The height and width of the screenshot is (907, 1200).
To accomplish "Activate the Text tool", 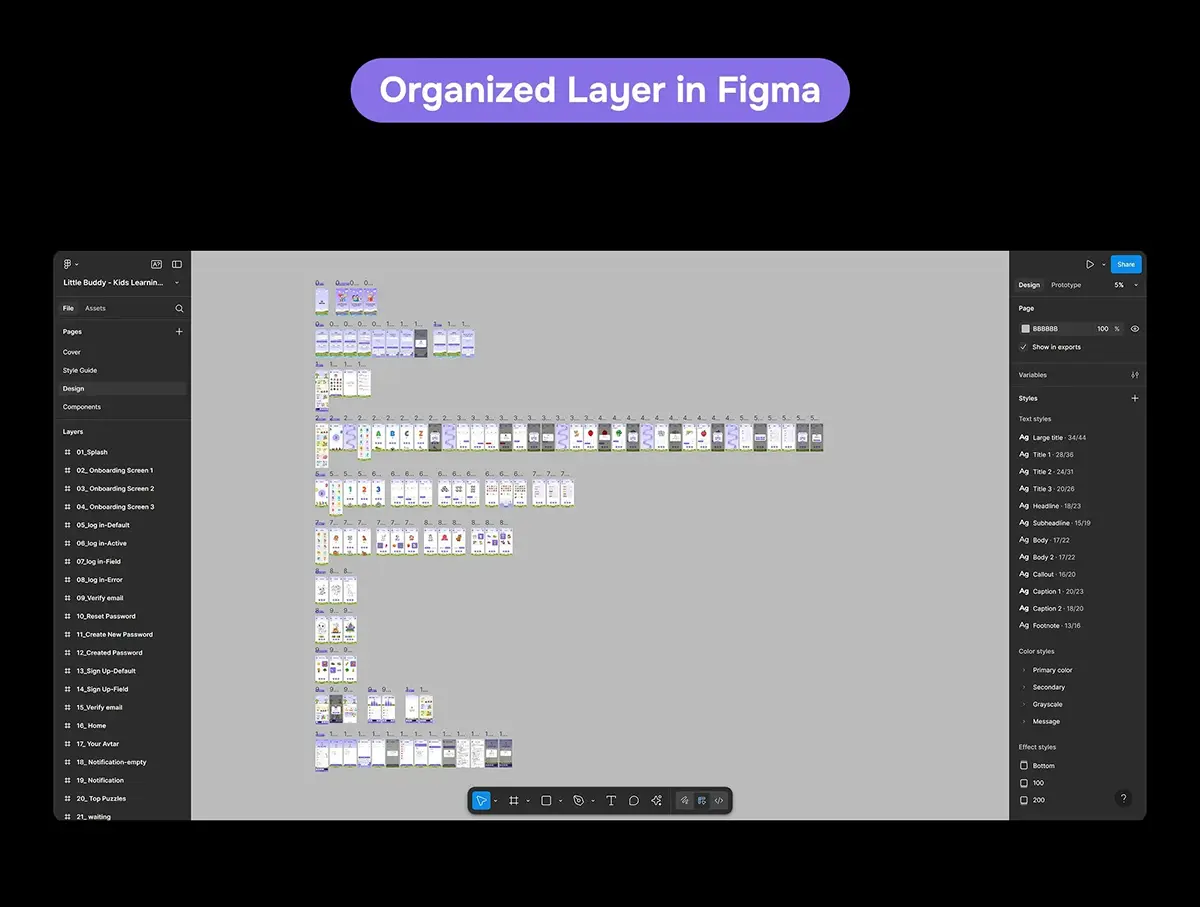I will (611, 801).
